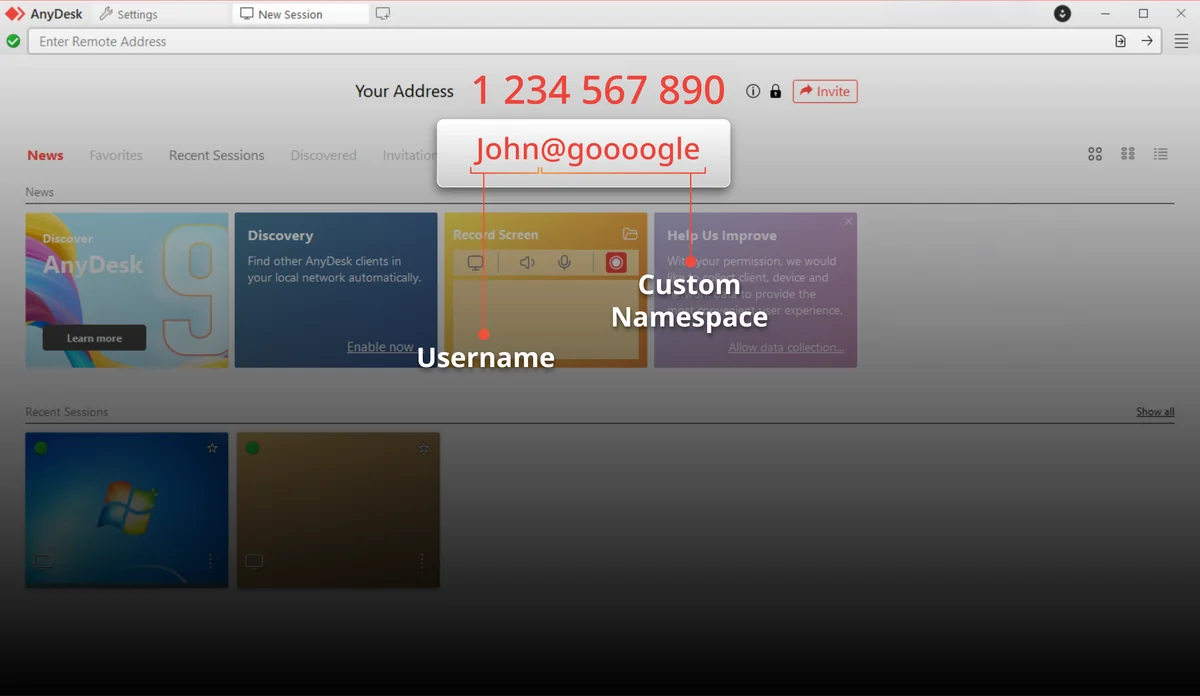Click the green online dot on the Windows 7 session
Viewport: 1200px width, 696px height.
41,448
